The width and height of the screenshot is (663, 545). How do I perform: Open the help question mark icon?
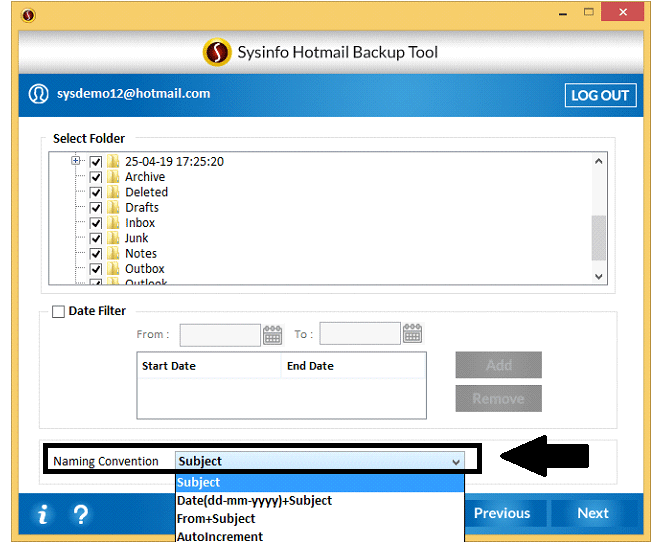(80, 514)
